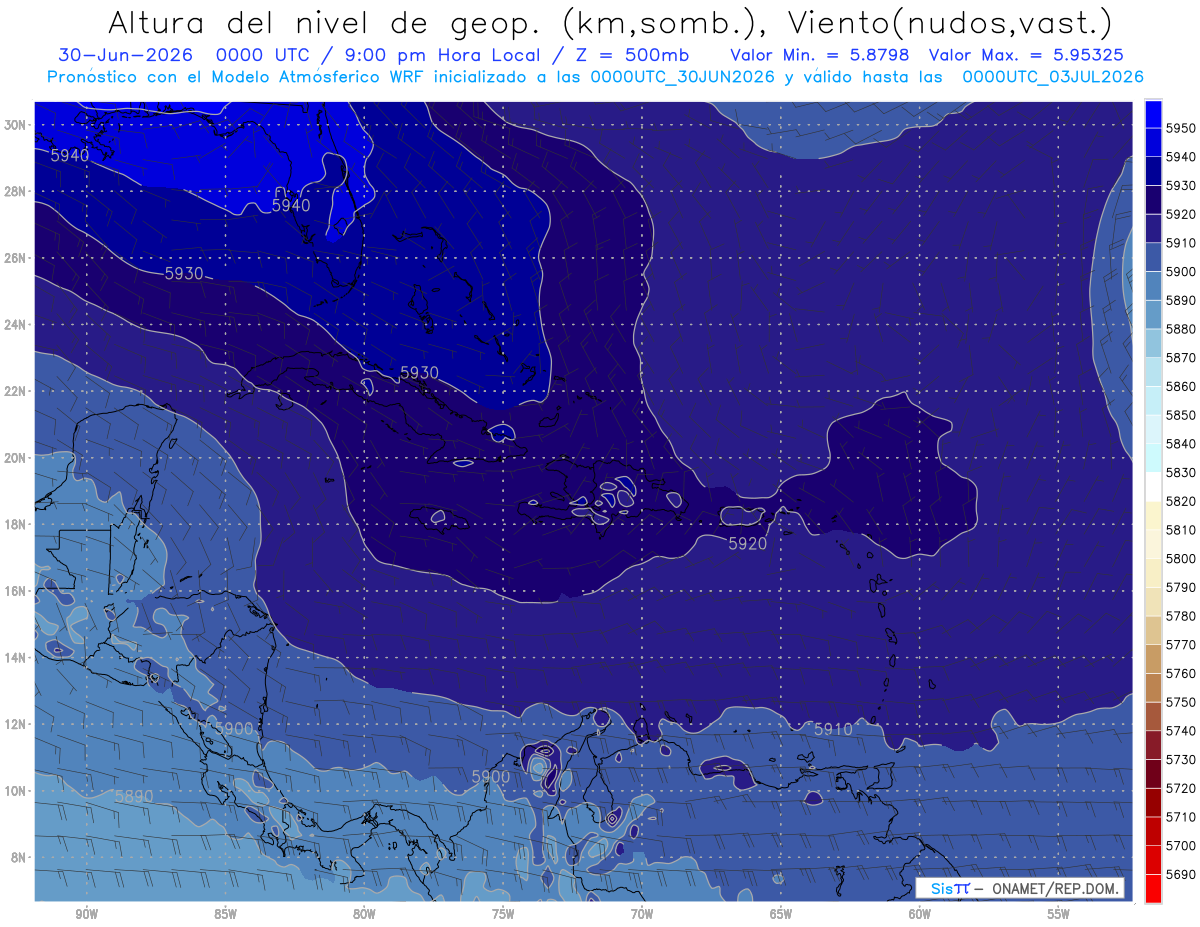Click the 55W longitude axis label
The image size is (1200, 927).
[1059, 914]
